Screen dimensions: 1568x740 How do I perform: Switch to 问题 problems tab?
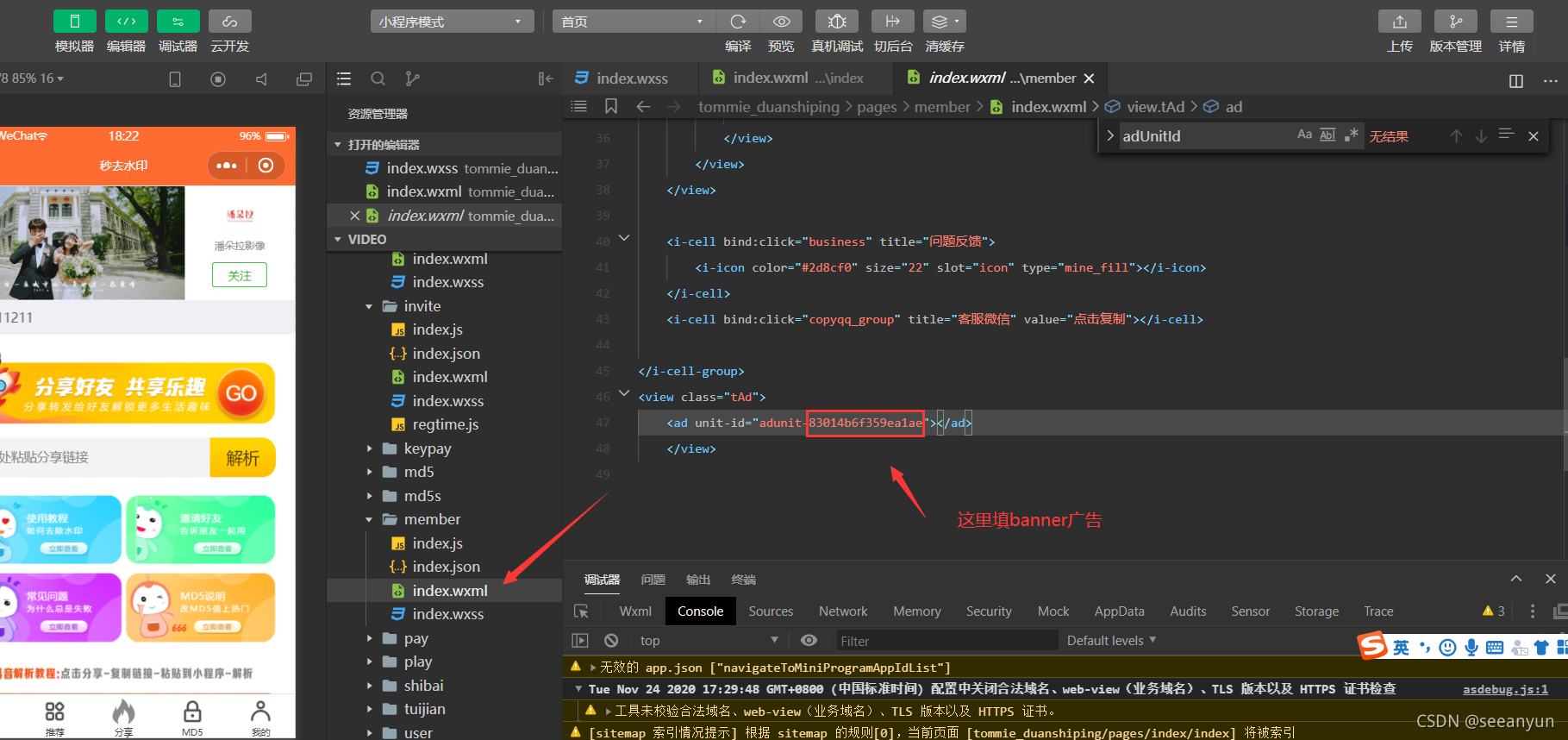coord(653,580)
